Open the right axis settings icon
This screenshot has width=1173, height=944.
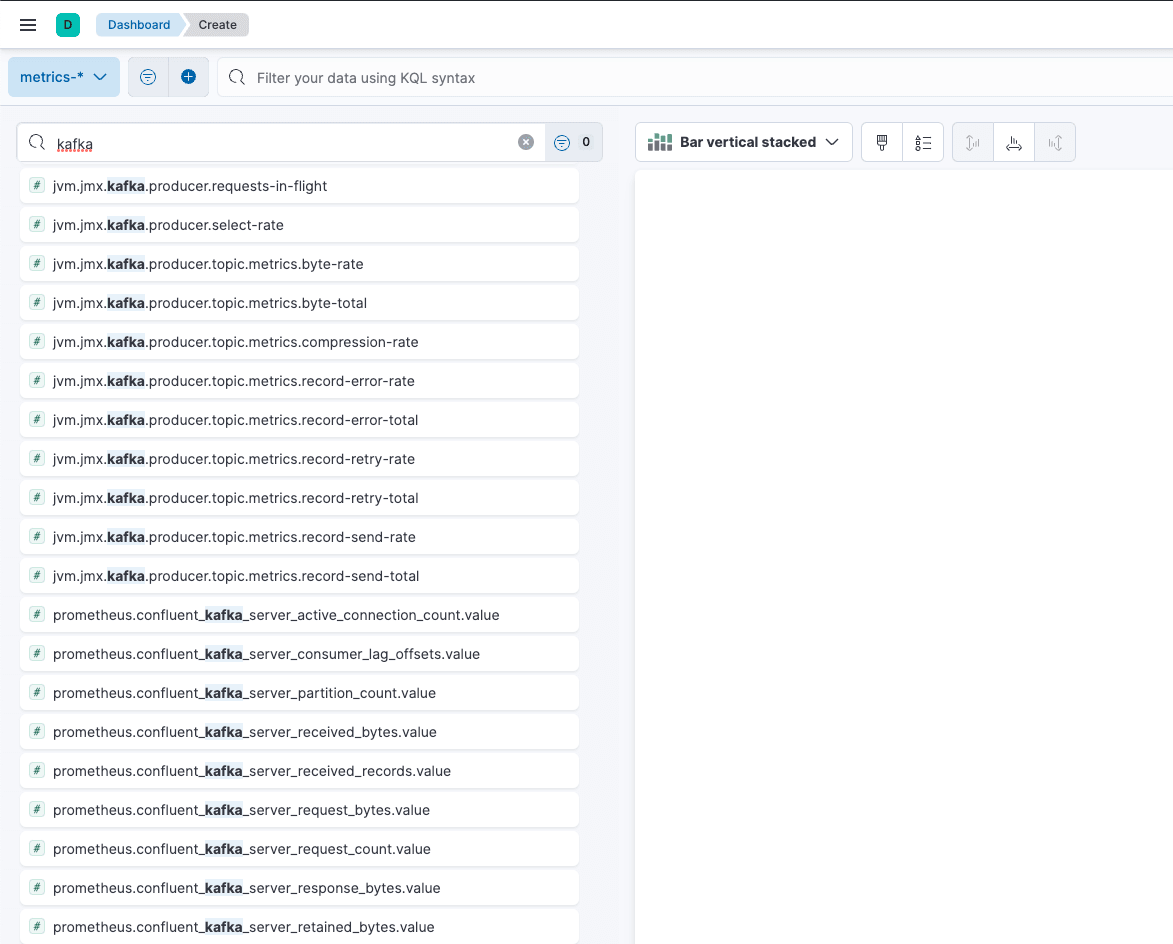click(1055, 143)
